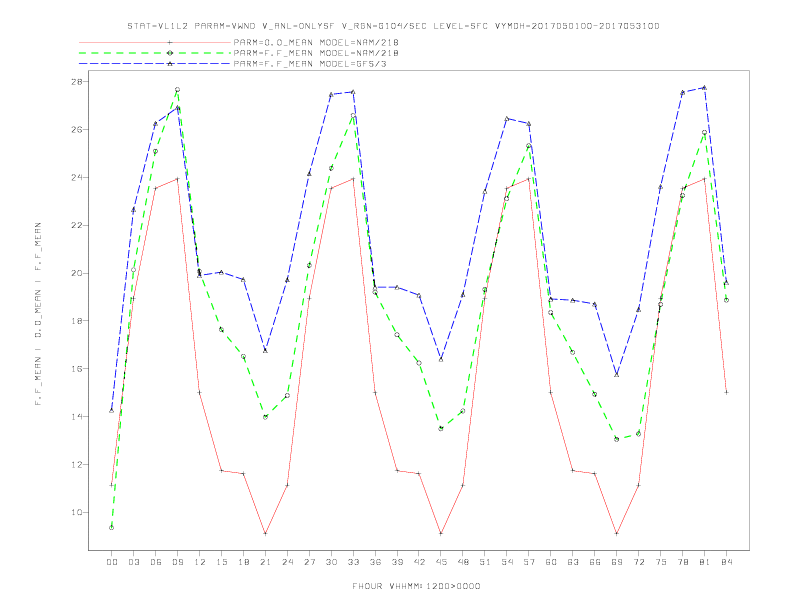
Task: Click x-axis tick label 33
Action: 353,562
